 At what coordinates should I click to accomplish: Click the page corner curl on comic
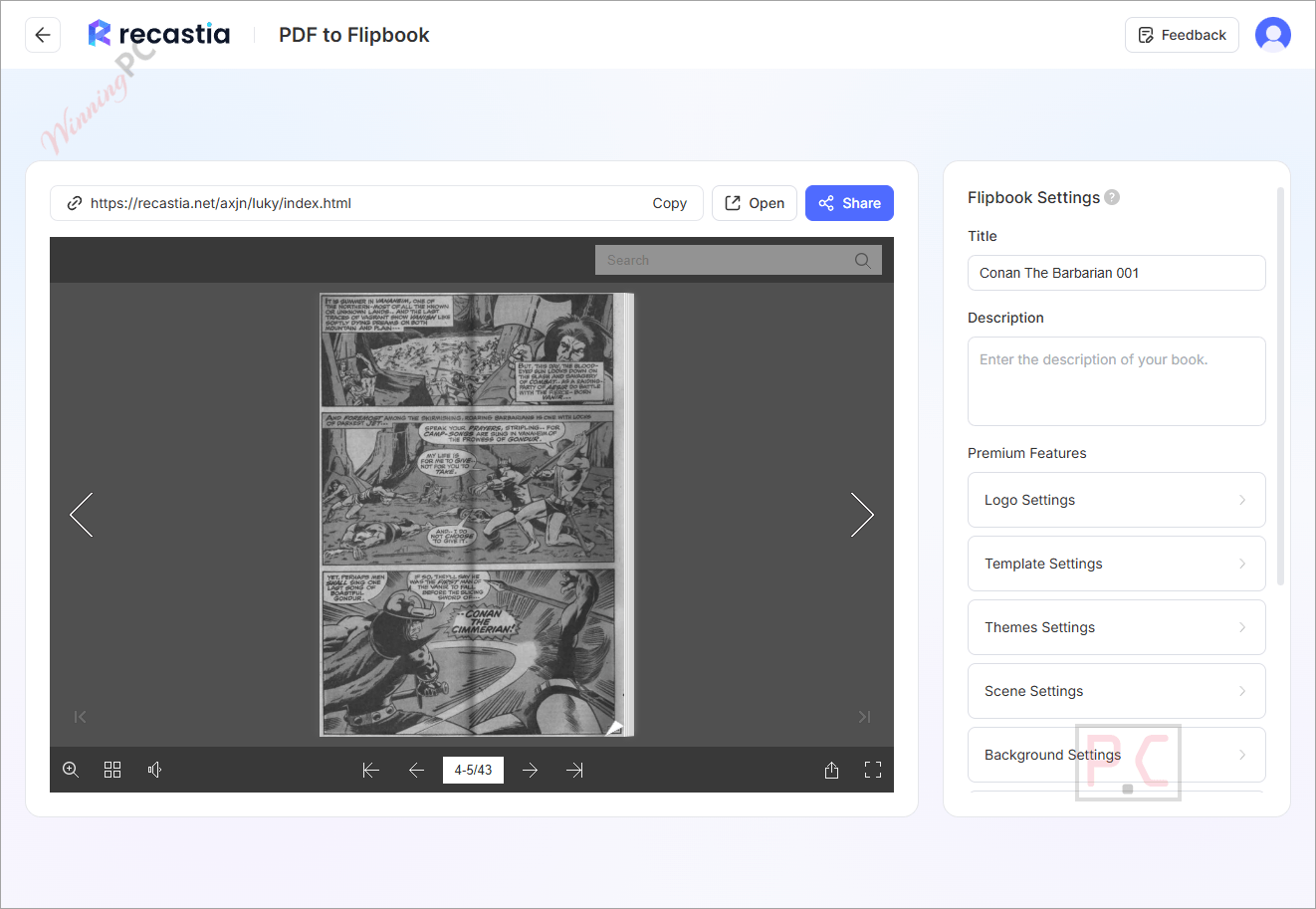tap(615, 728)
